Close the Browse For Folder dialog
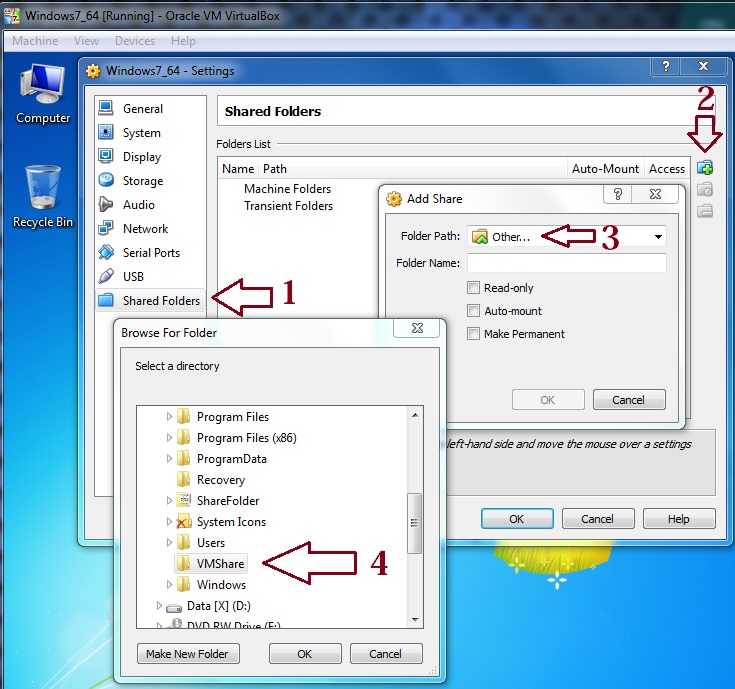Viewport: 735px width, 689px height. [417, 328]
